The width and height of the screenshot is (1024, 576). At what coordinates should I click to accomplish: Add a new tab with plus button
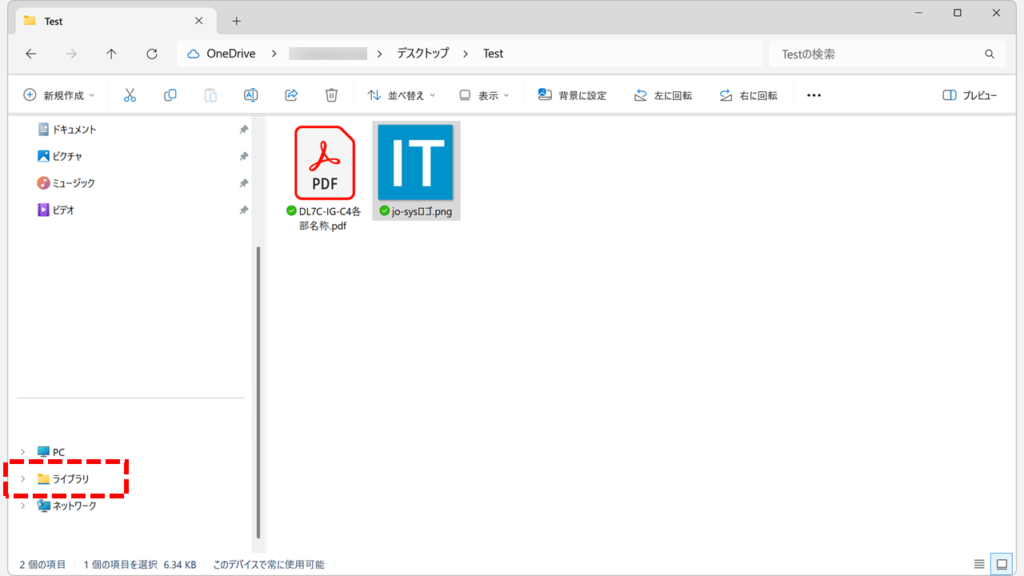[x=236, y=21]
